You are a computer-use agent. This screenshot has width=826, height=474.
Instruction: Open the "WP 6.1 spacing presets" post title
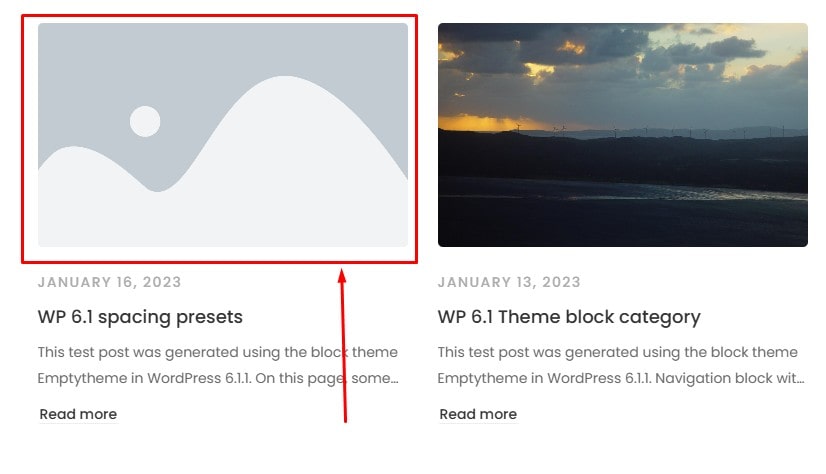pos(140,317)
